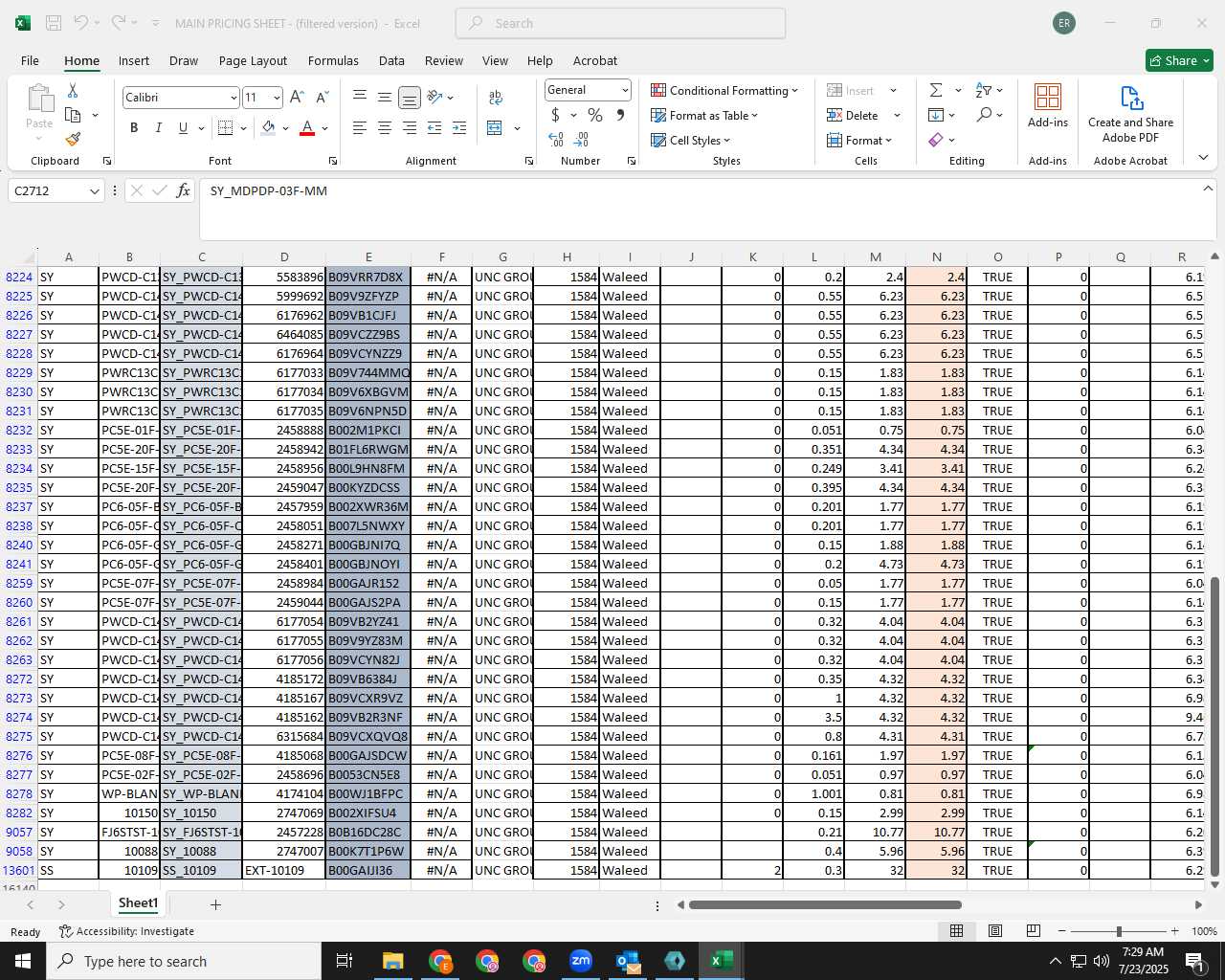Open the font name Calibri dropdown
The height and width of the screenshot is (980, 1225).
(x=233, y=98)
